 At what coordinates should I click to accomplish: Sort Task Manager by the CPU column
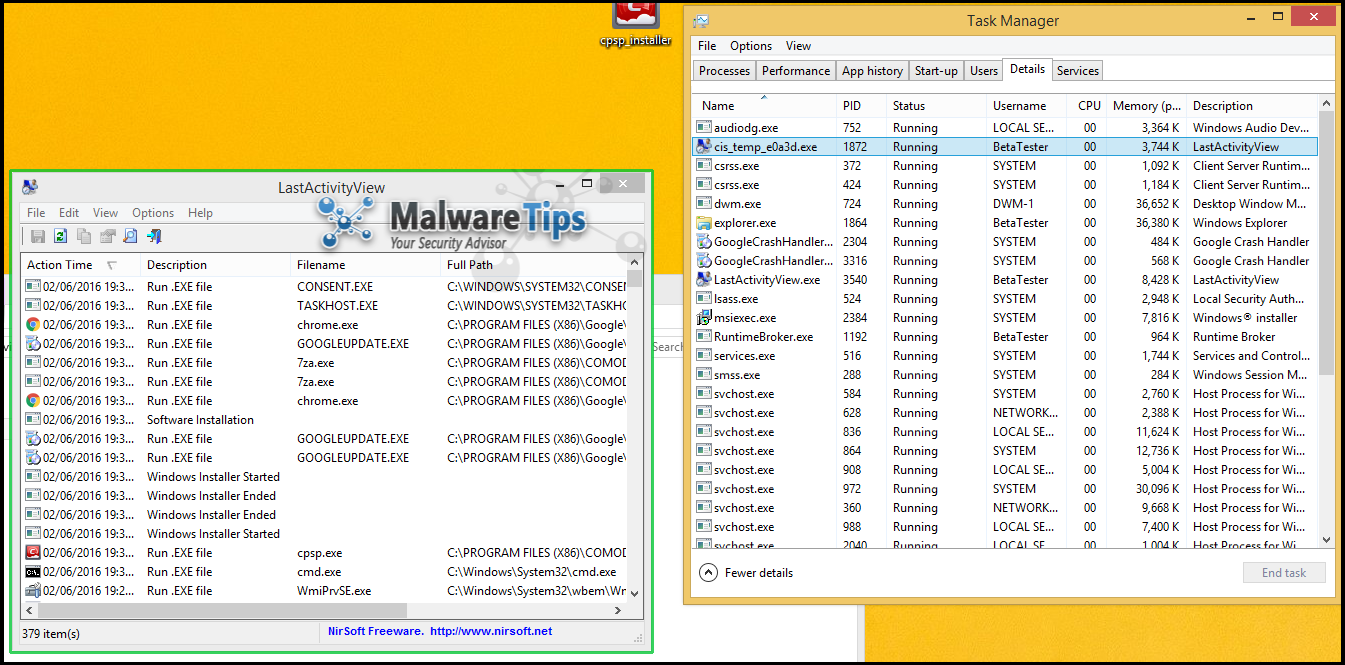point(1089,106)
